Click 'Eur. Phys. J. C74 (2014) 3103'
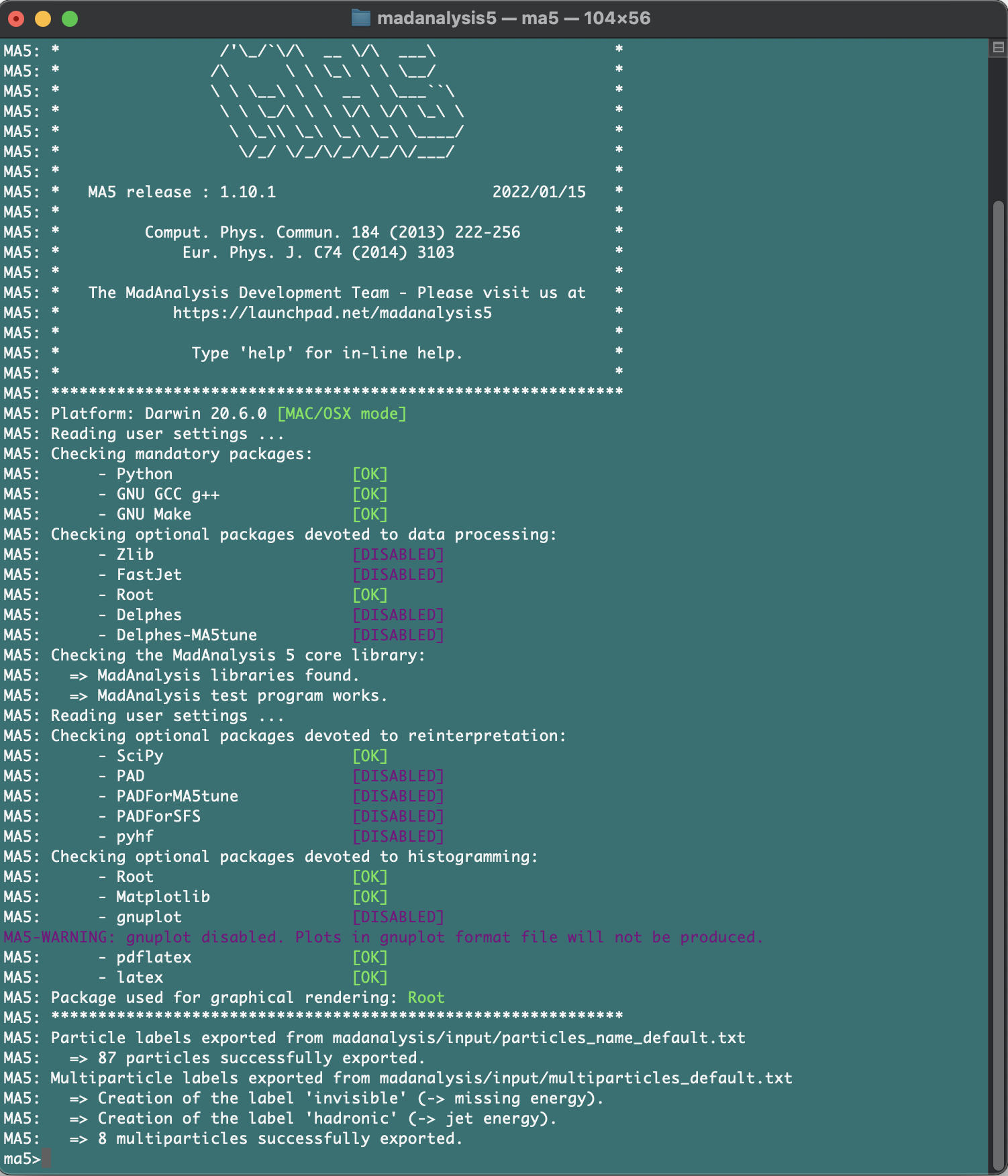 (318, 252)
